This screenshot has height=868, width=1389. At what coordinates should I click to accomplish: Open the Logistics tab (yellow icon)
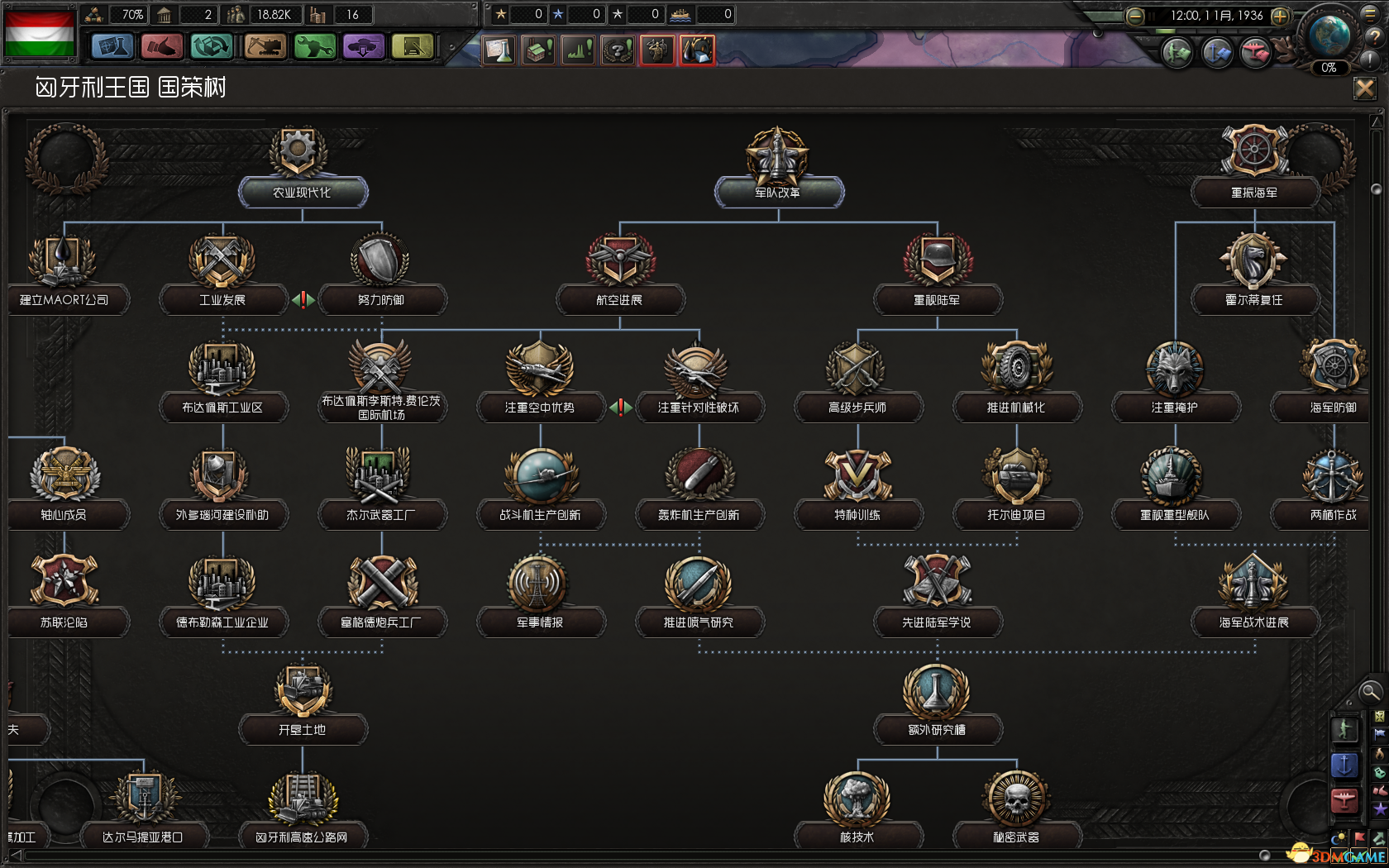pyautogui.click(x=413, y=46)
